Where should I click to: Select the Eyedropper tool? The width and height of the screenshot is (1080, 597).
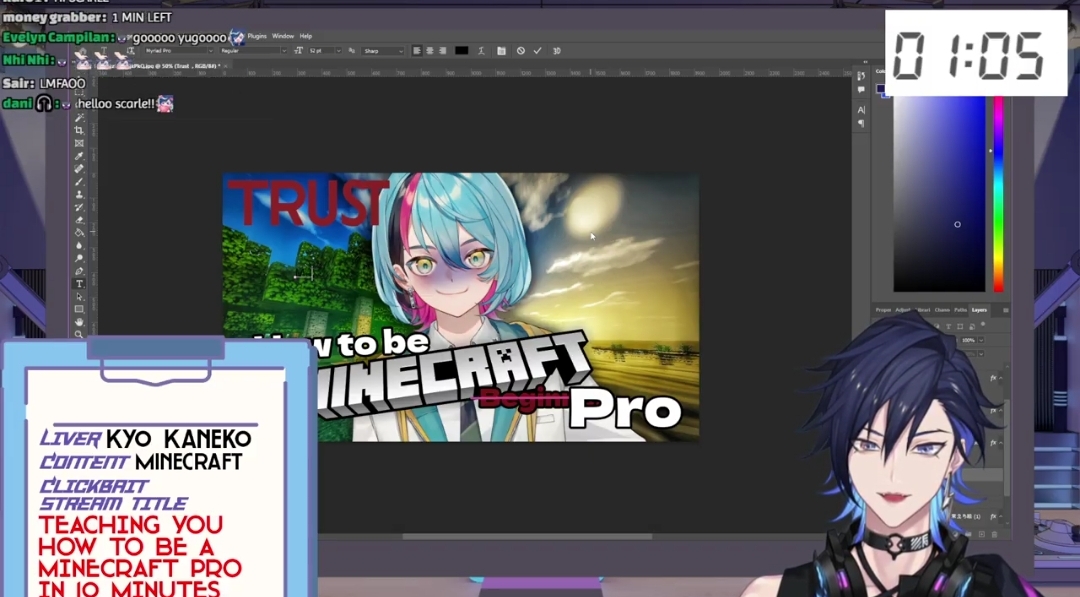[79, 156]
